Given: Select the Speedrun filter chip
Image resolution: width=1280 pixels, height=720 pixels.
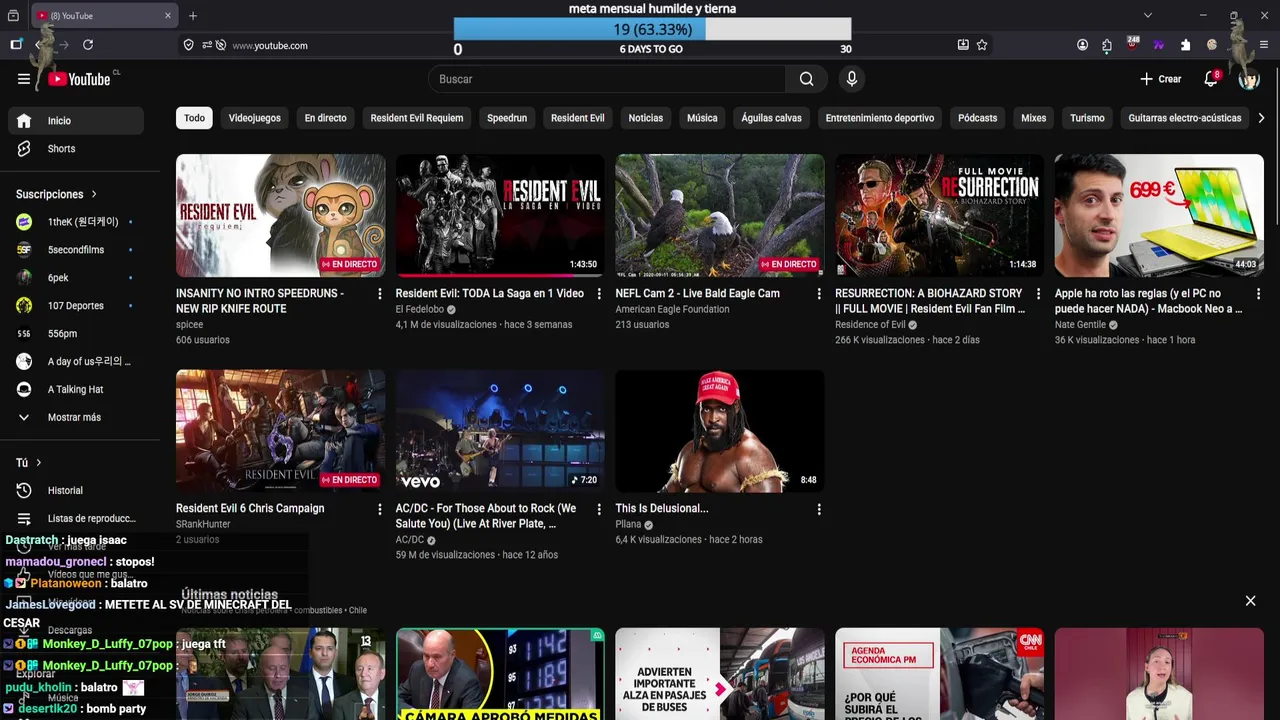Looking at the screenshot, I should pos(507,118).
